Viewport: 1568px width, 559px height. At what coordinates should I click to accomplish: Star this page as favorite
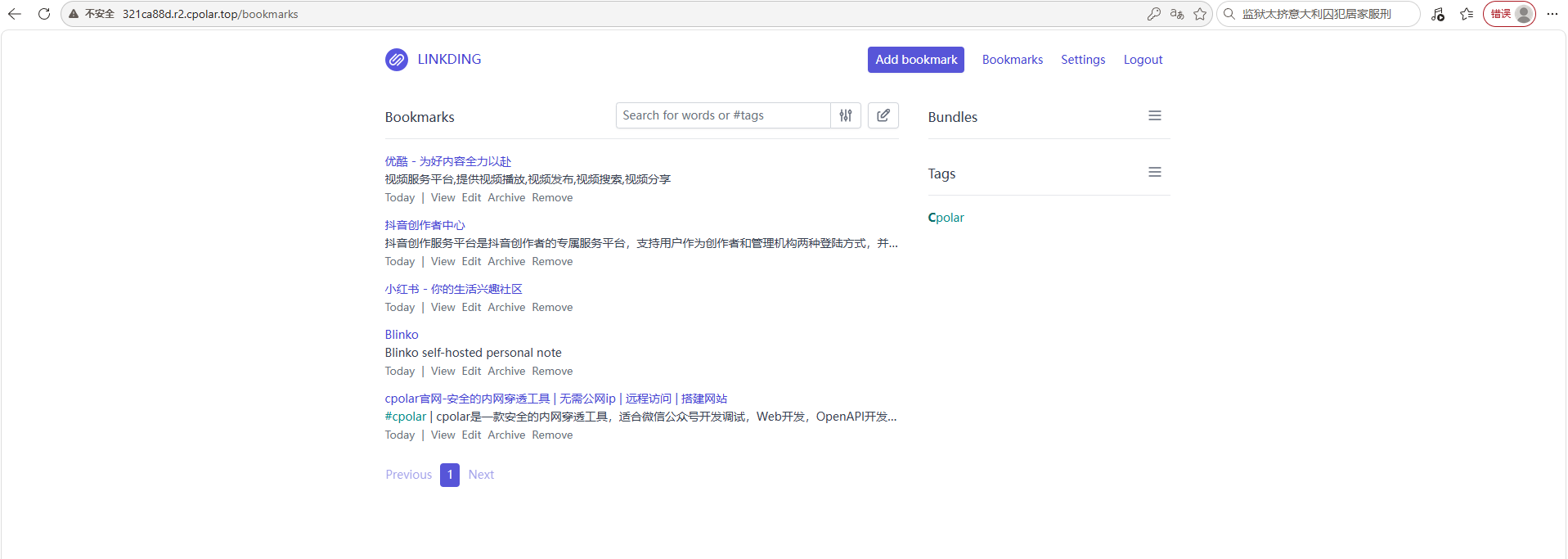coord(1200,14)
